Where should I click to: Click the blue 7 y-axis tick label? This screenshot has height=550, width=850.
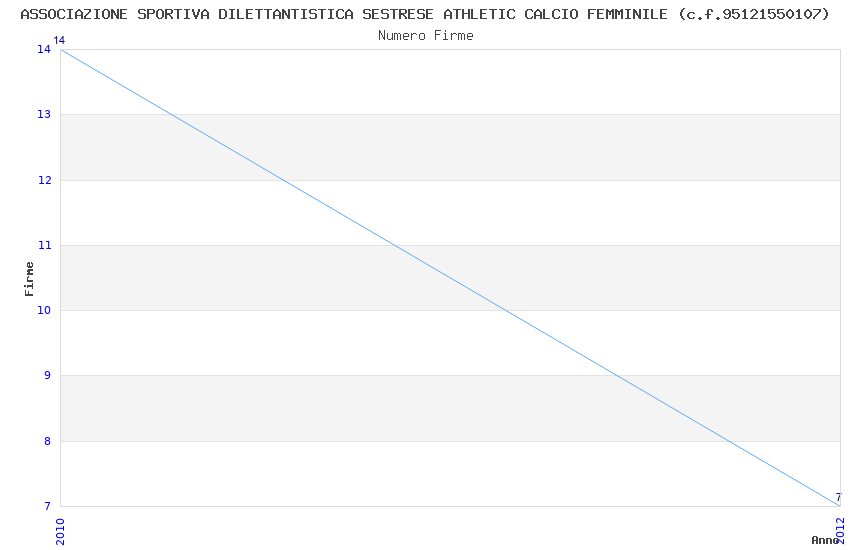click(x=48, y=507)
